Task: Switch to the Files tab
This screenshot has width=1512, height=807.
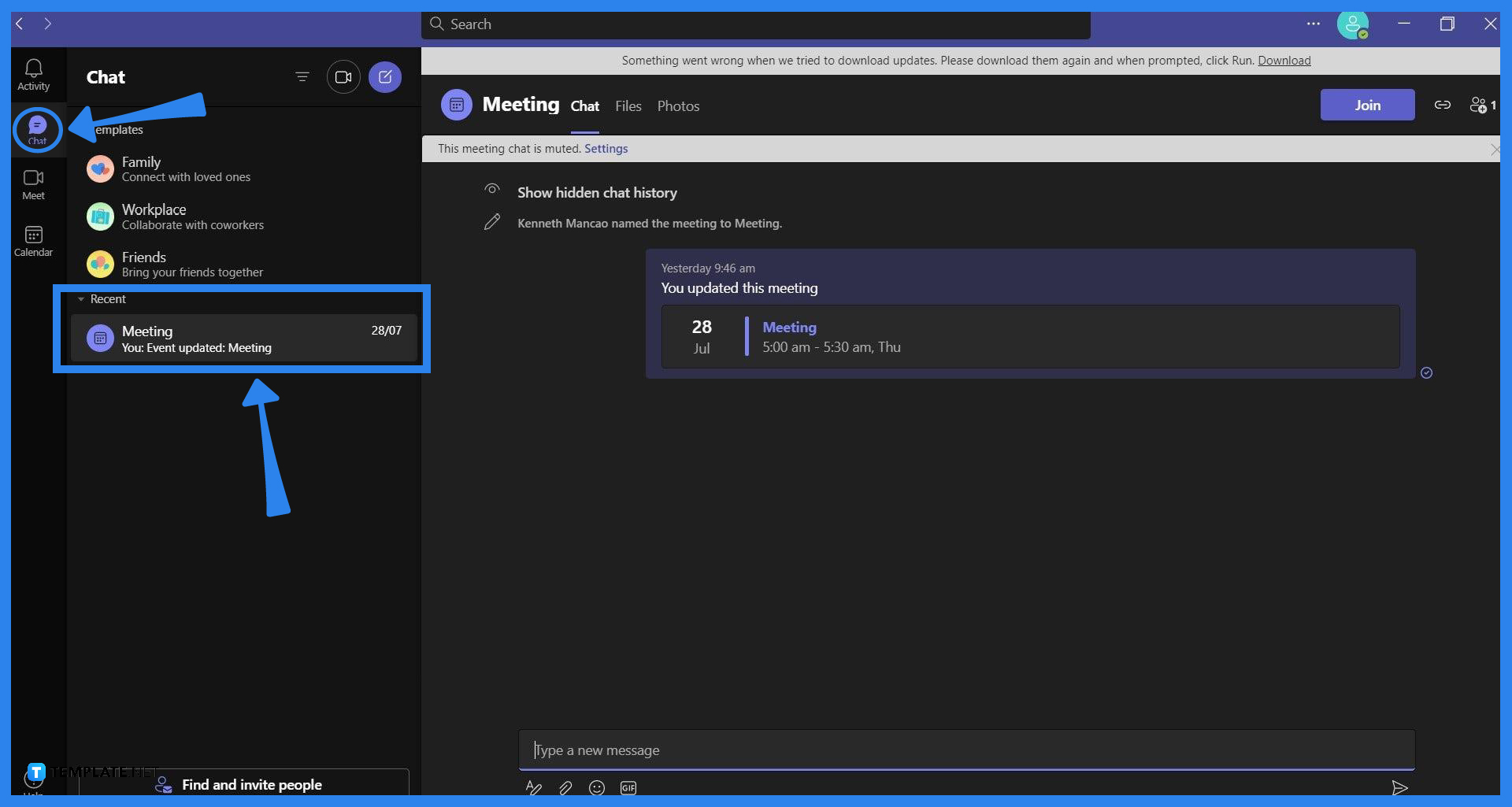Action: point(628,106)
